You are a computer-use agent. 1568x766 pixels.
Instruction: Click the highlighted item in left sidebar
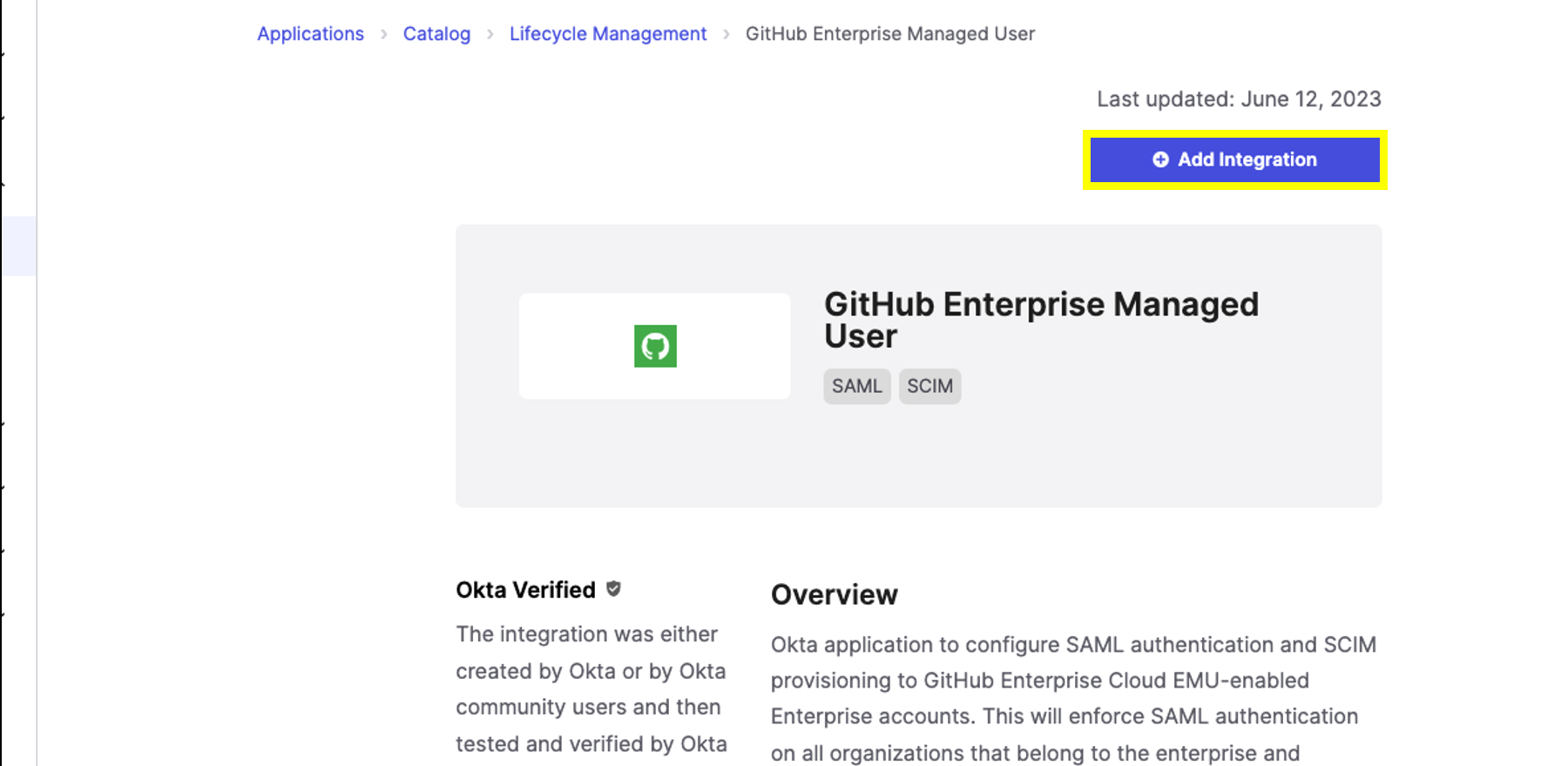18,246
